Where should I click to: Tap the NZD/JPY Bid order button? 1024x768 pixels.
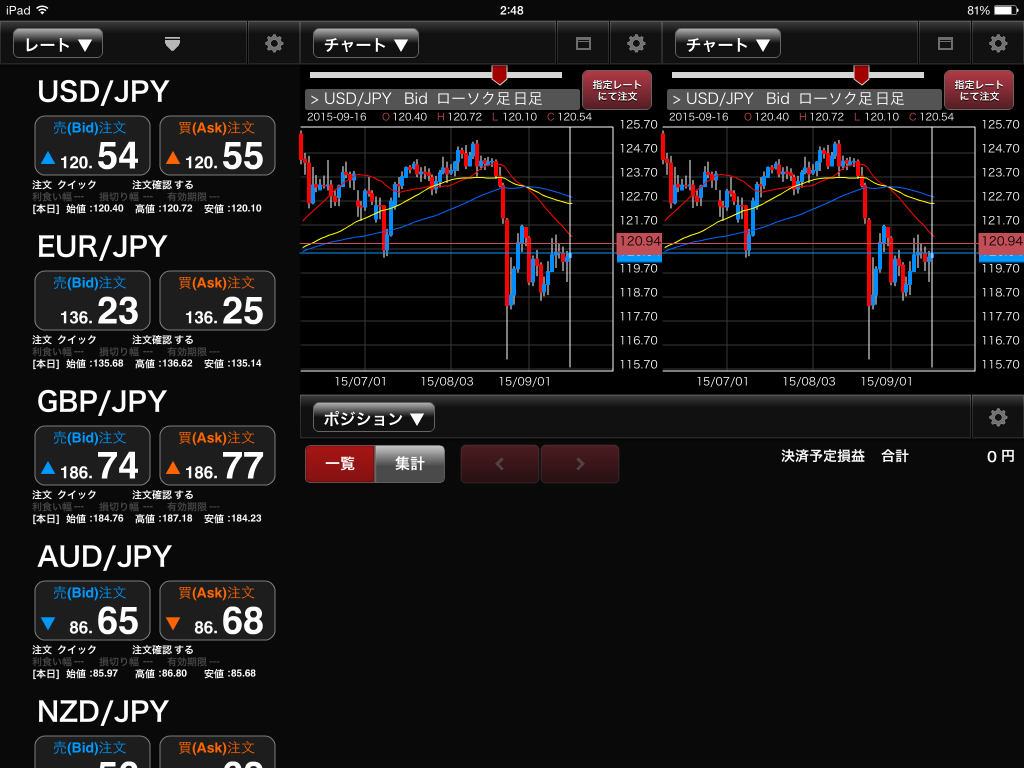pos(92,752)
